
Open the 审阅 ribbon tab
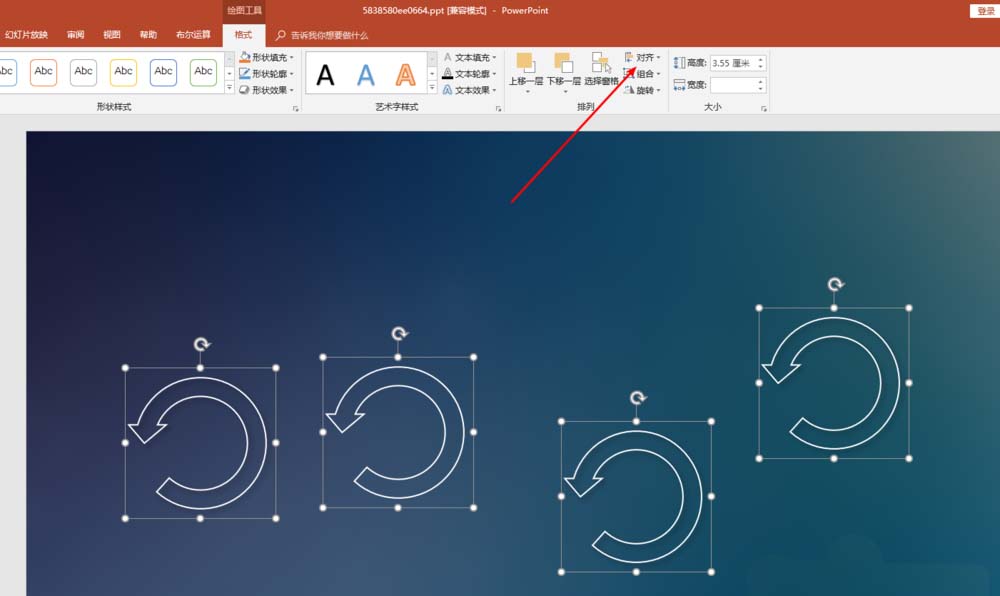tap(75, 34)
